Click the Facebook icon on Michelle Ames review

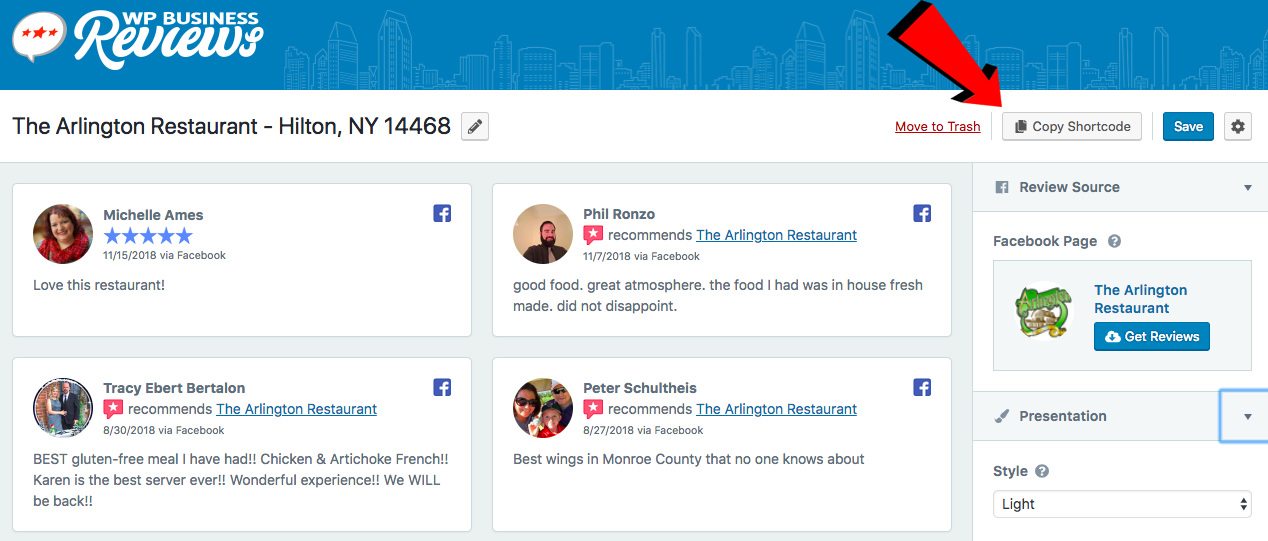(442, 213)
